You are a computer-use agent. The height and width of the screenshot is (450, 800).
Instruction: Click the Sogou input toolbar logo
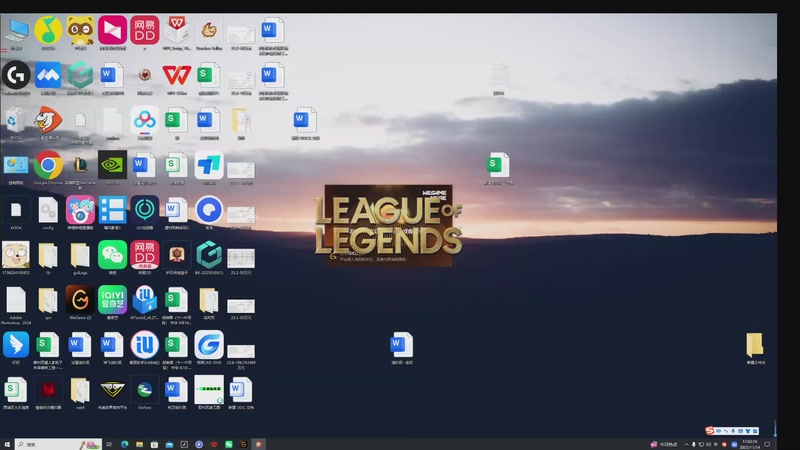[x=710, y=431]
